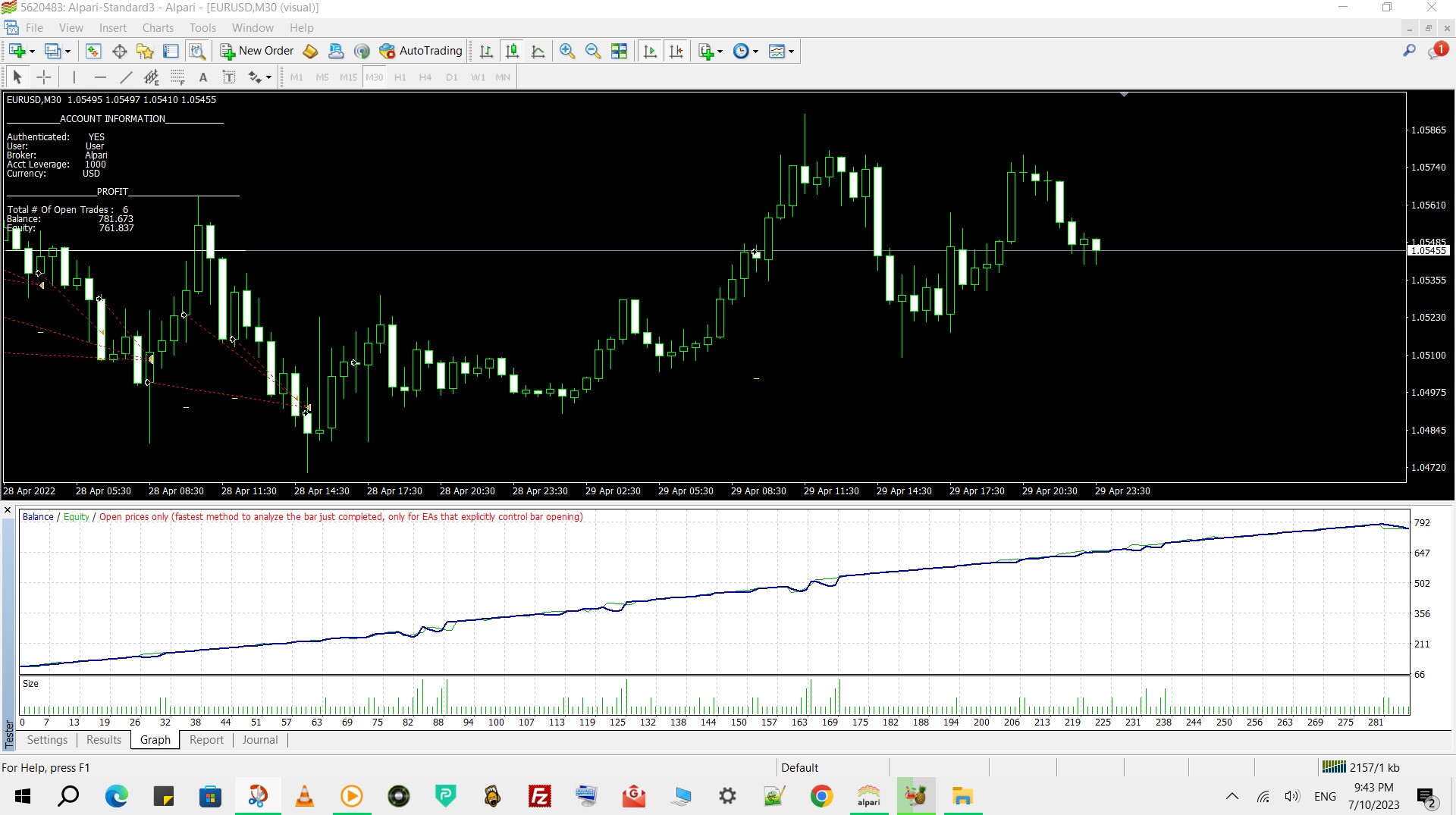Open a new chart from the toolbar
The width and height of the screenshot is (1456, 815).
17,51
